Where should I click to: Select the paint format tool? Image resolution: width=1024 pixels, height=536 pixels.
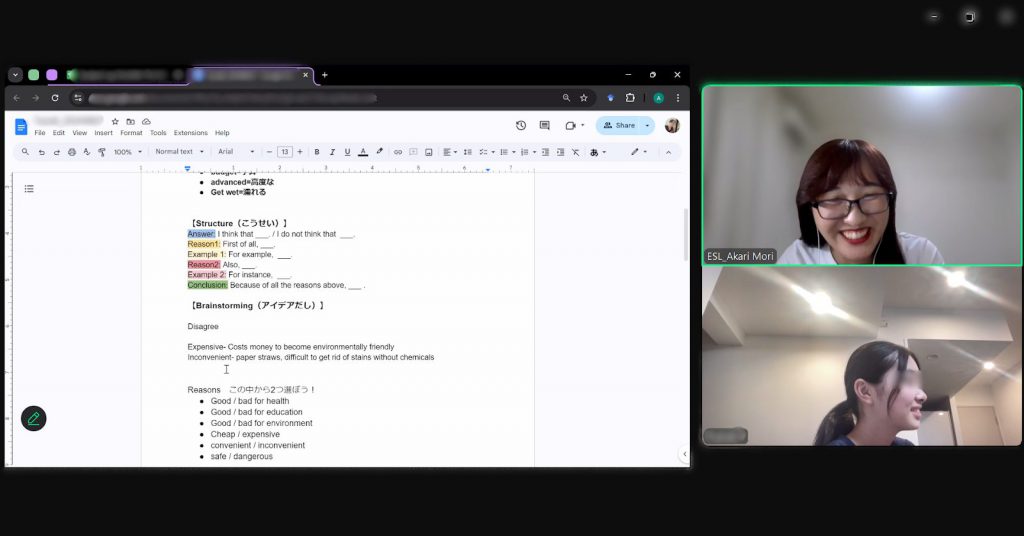tap(102, 152)
